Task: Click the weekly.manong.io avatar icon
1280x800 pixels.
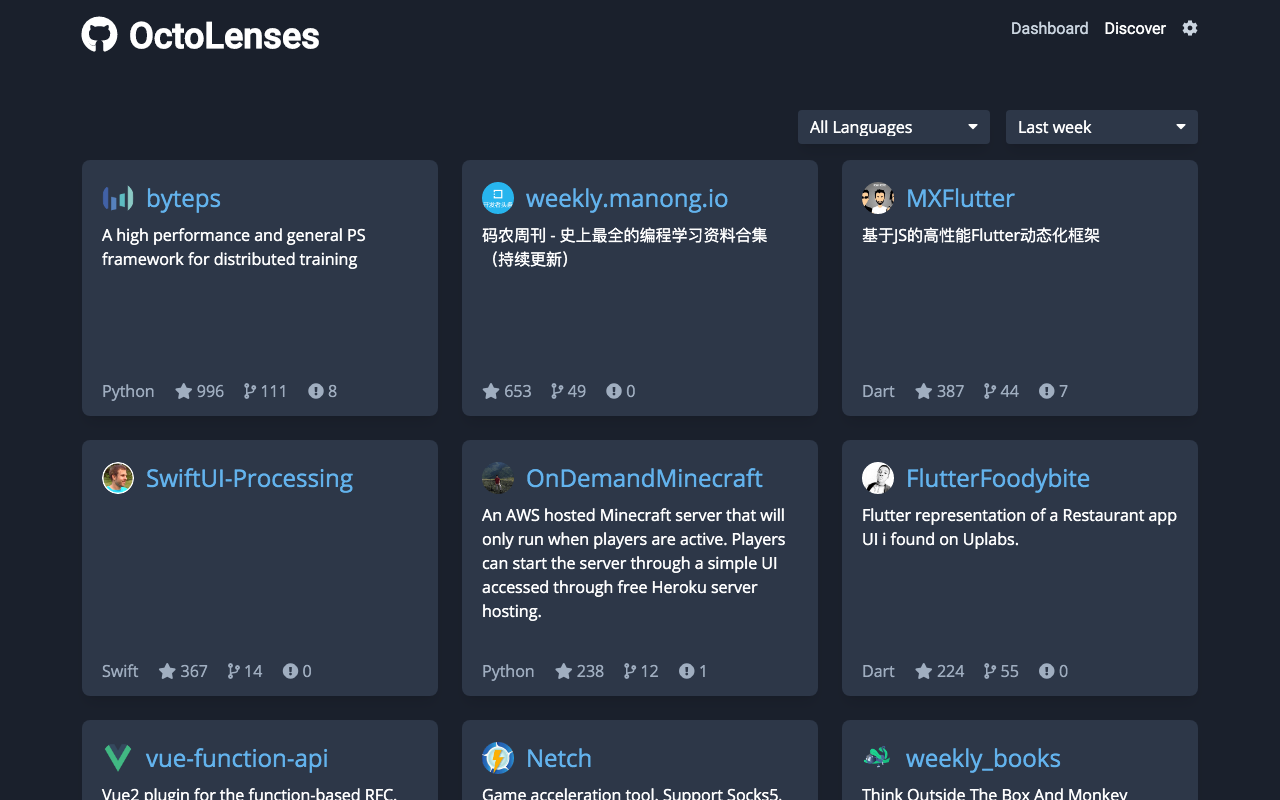Action: click(x=498, y=198)
